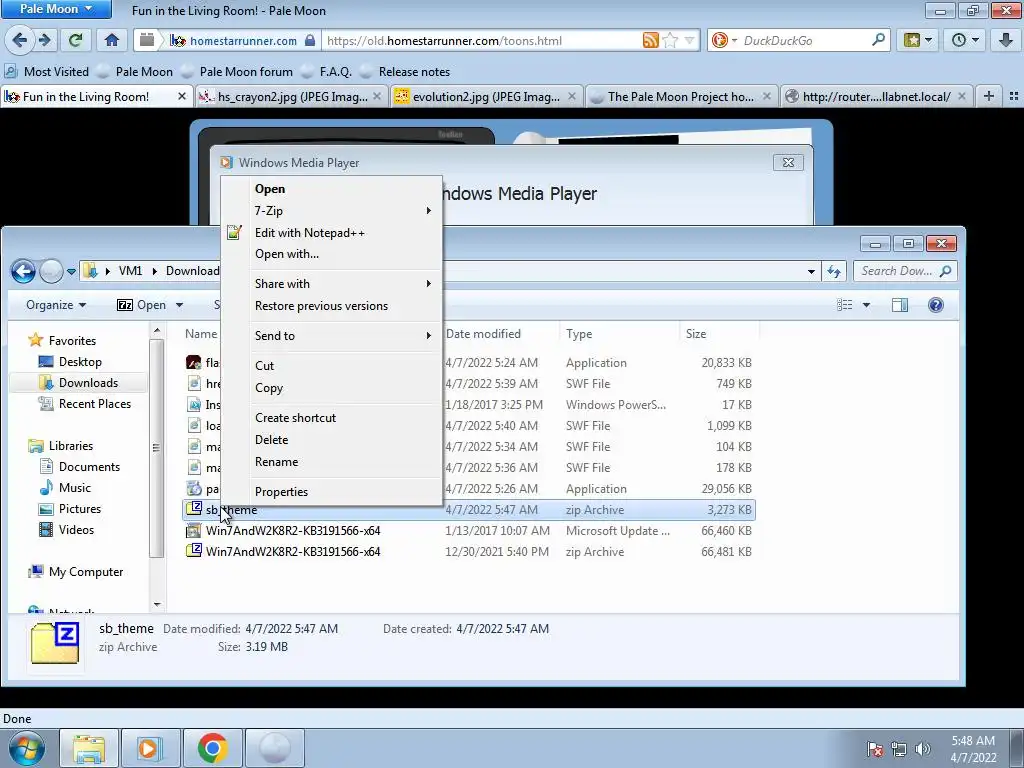Click Explorer back navigation arrow

click(24, 271)
